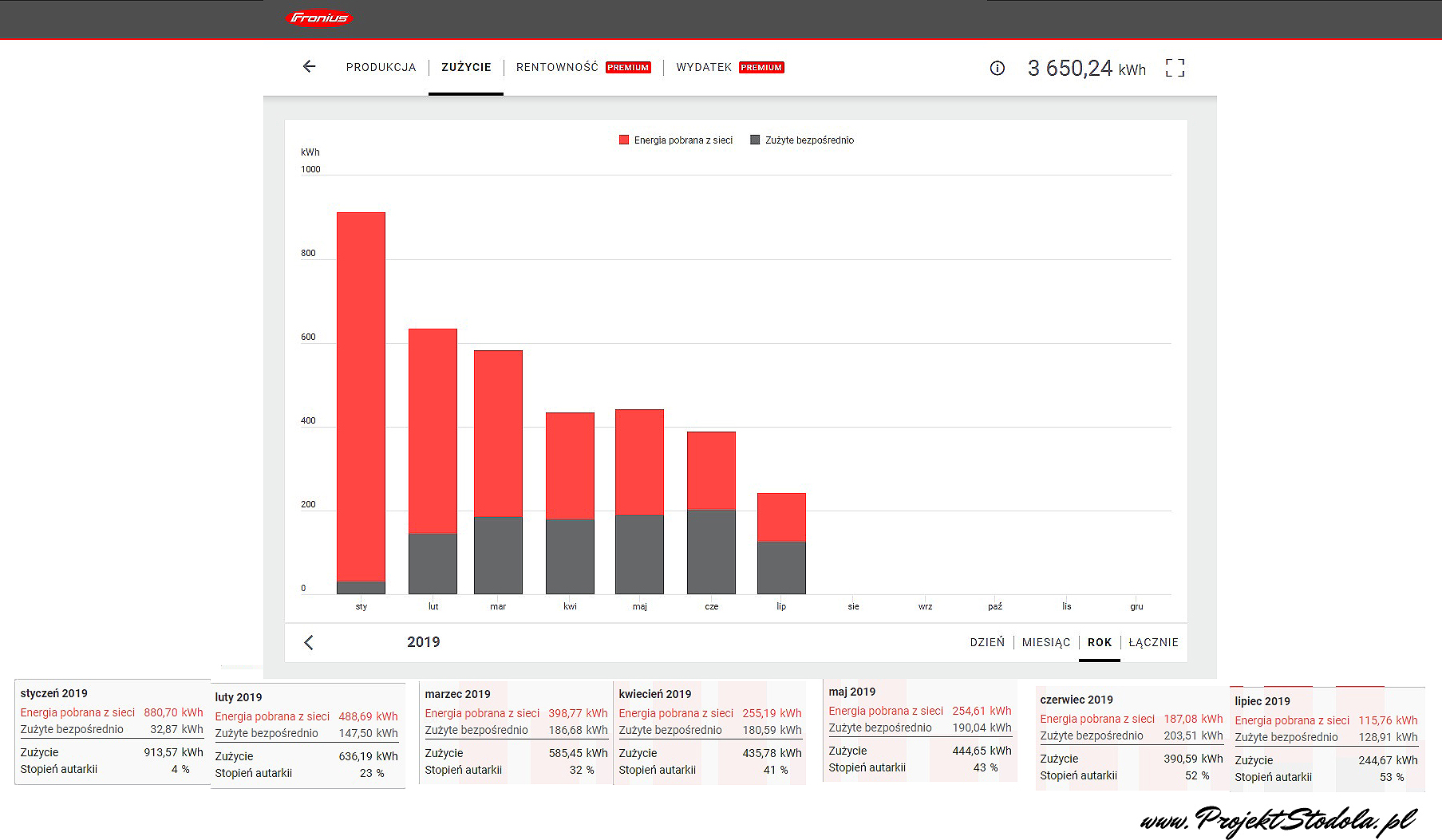Image resolution: width=1442 pixels, height=840 pixels.
Task: Show ŁĄCZNIE total view
Action: 1153,642
